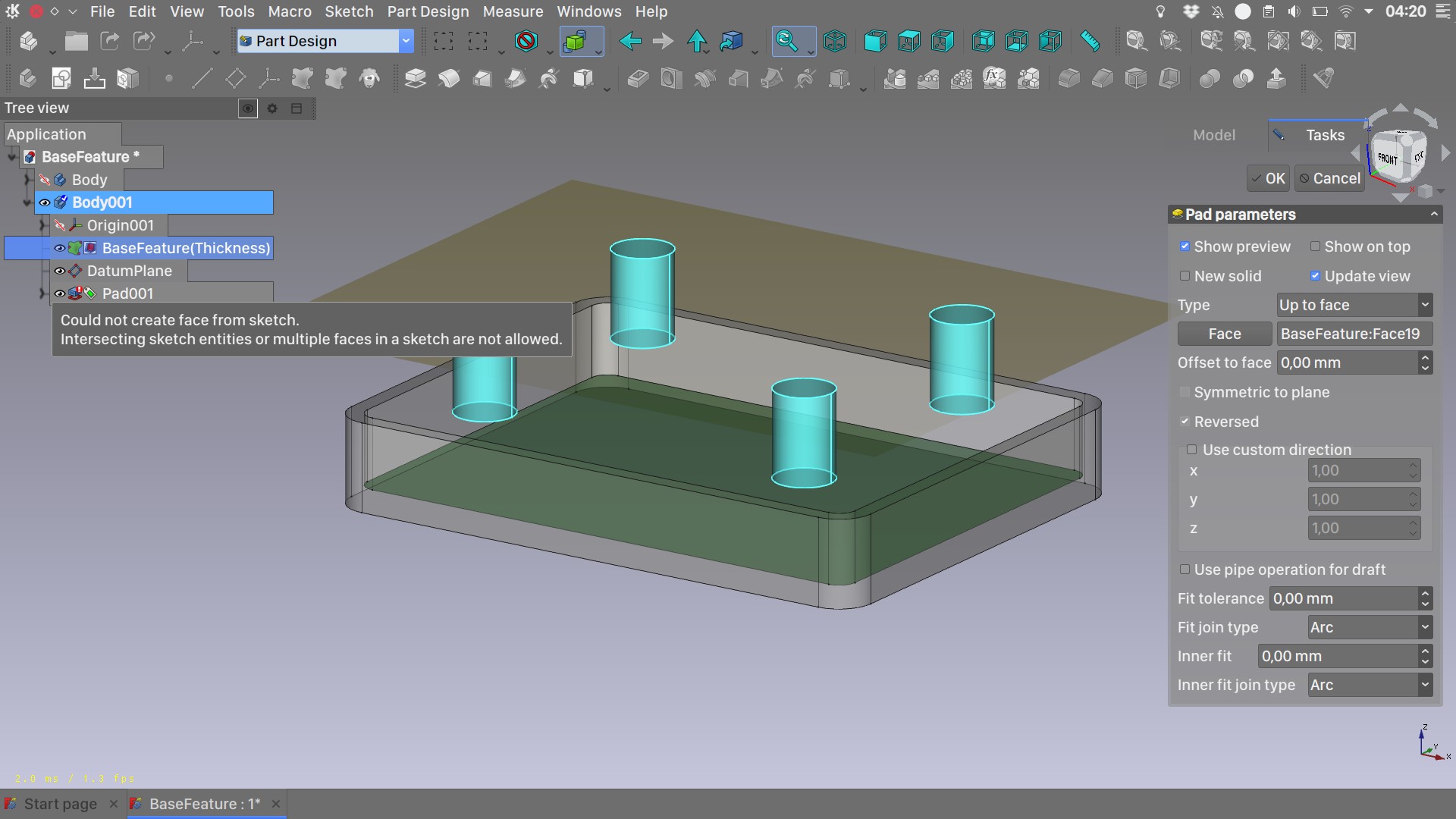1456x819 pixels.
Task: Click the OK button to confirm pad
Action: (x=1268, y=178)
